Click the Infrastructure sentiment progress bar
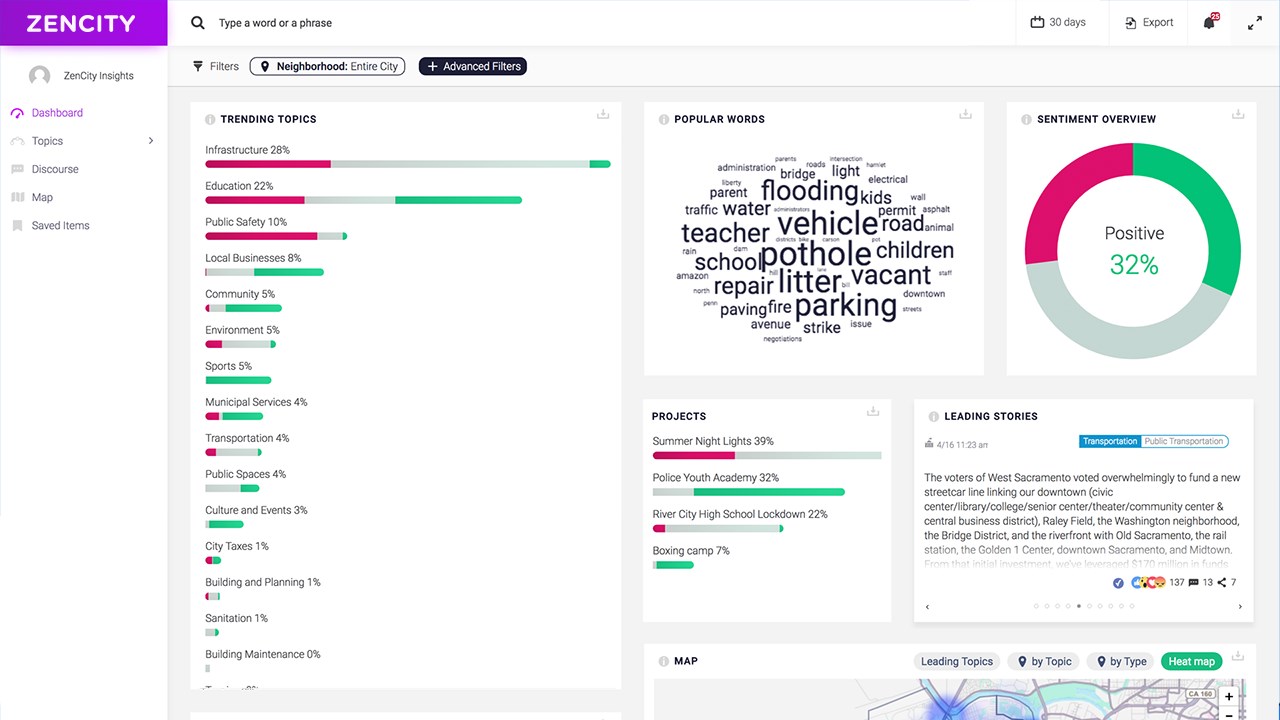Image resolution: width=1280 pixels, height=720 pixels. click(407, 164)
